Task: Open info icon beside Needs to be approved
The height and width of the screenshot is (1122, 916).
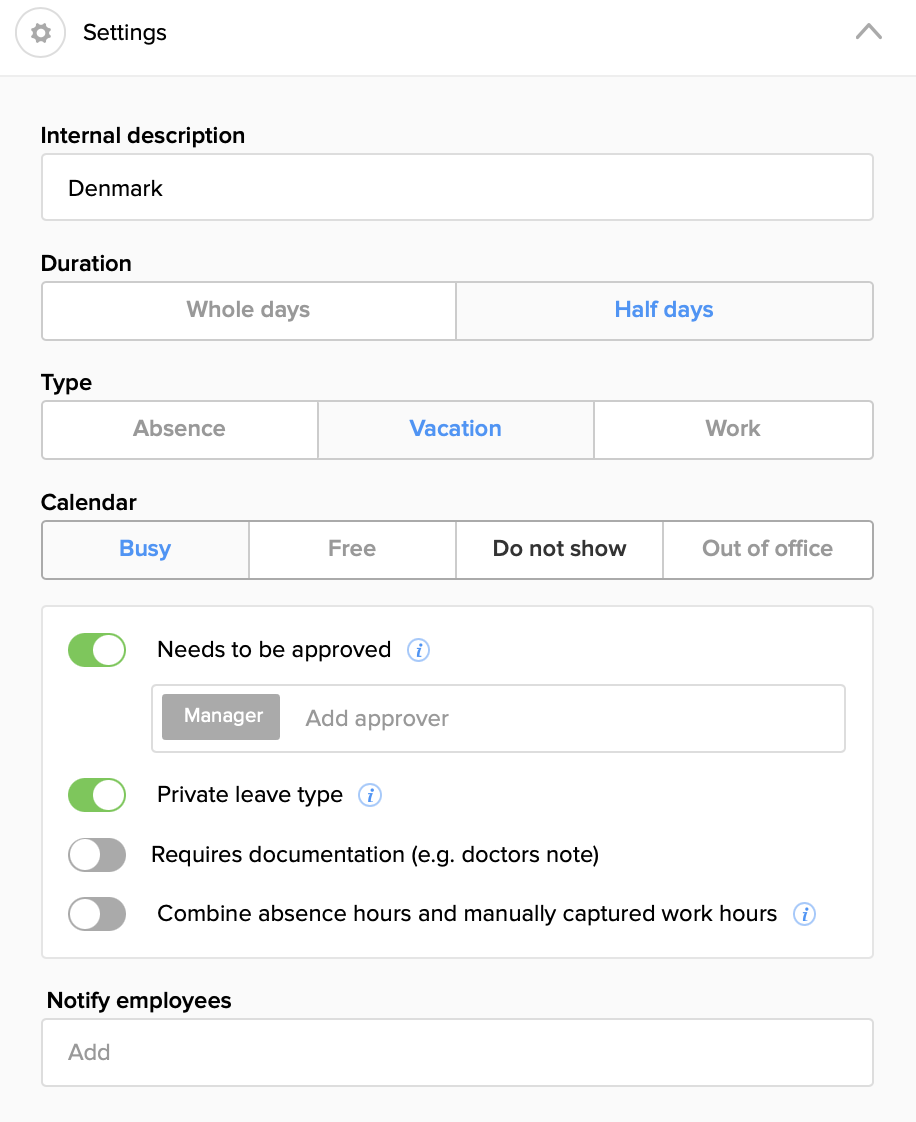Action: pyautogui.click(x=418, y=651)
